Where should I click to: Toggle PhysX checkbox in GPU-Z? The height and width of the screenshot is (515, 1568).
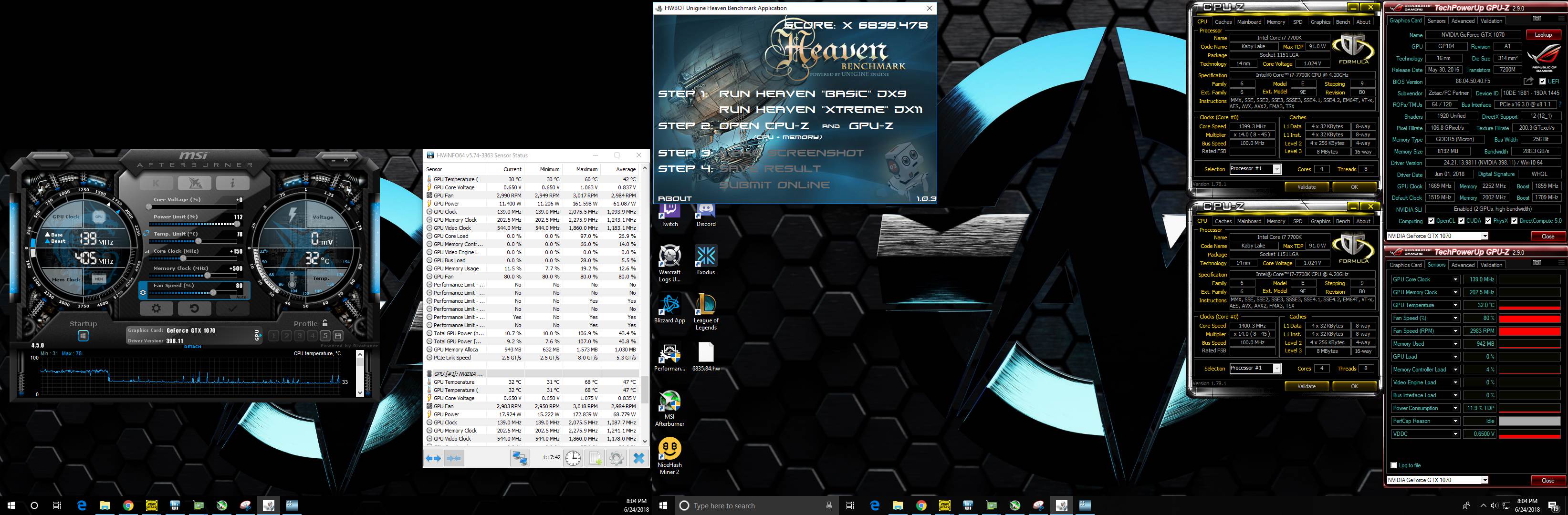[1488, 221]
